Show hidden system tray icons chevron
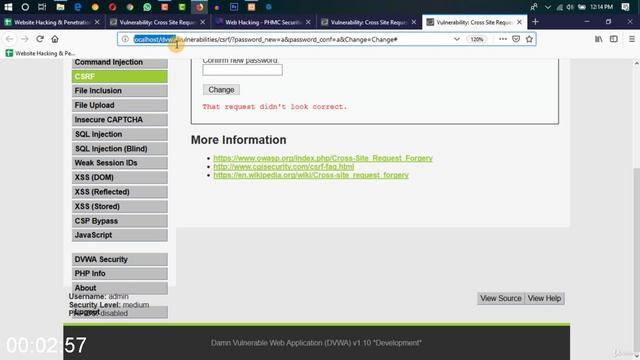This screenshot has height=360, width=640. (x=548, y=7)
